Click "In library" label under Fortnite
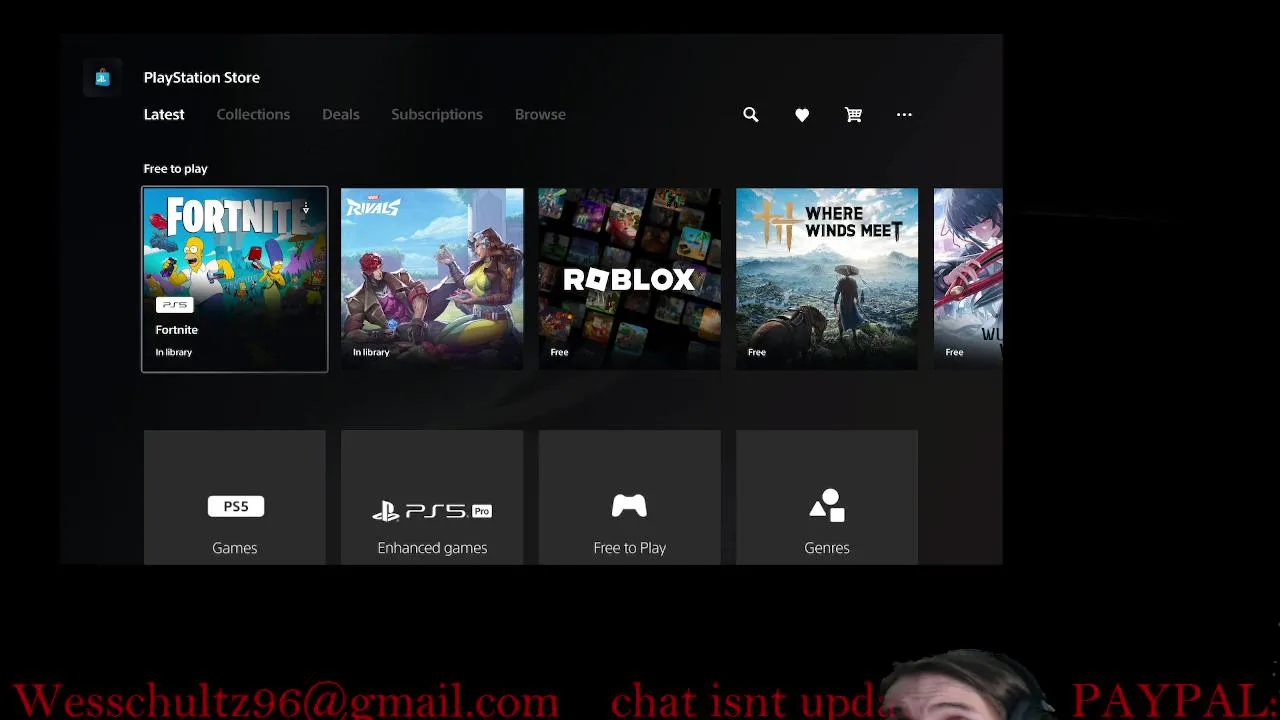The height and width of the screenshot is (720, 1280). tap(174, 352)
